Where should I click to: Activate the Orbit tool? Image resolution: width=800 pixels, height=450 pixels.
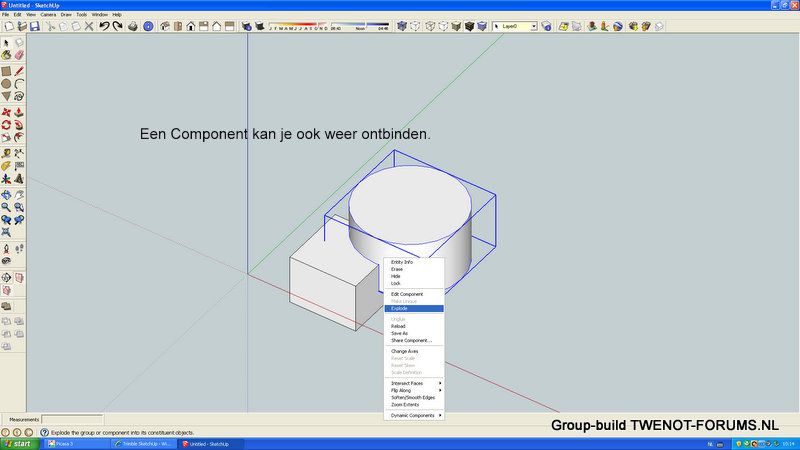click(x=6, y=194)
